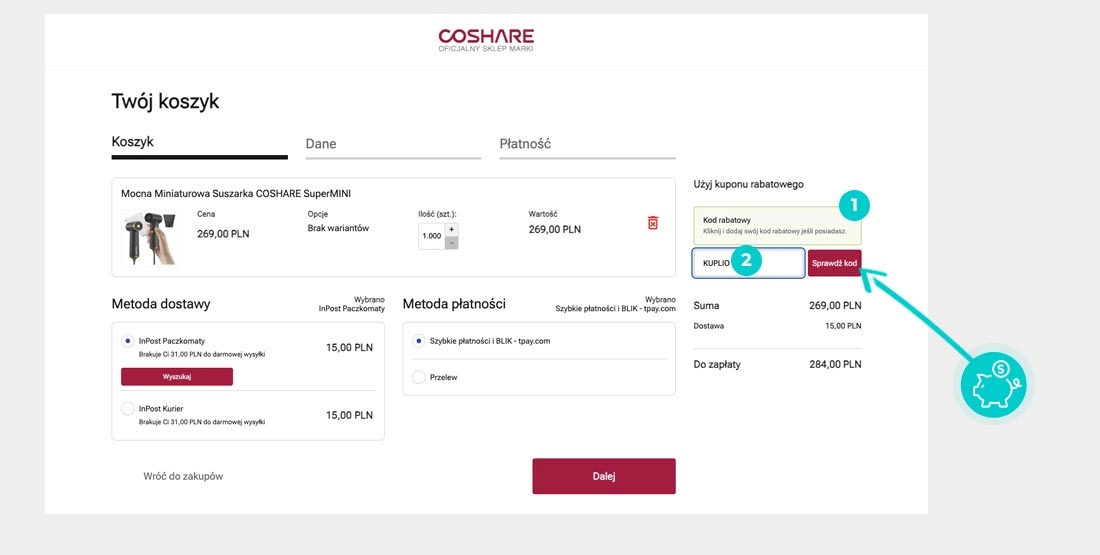This screenshot has height=555, width=1100.
Task: Choose Szybkie płatności i BLIK payment
Action: point(419,341)
